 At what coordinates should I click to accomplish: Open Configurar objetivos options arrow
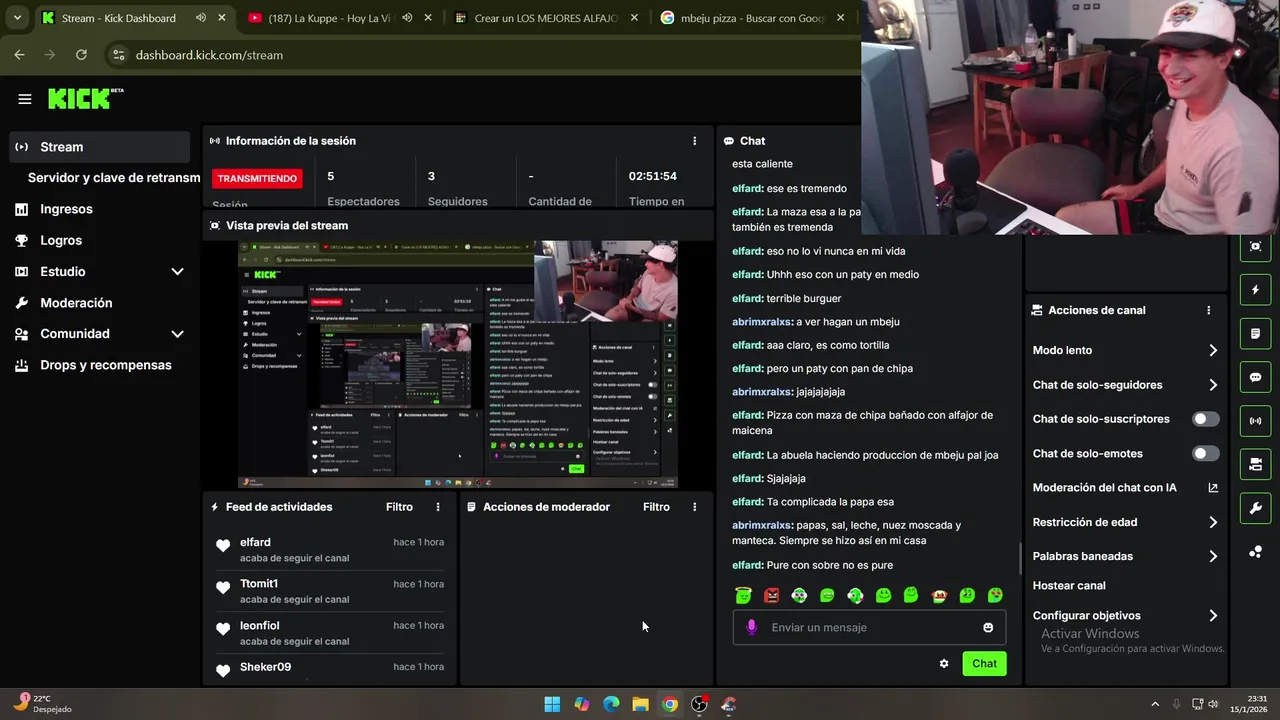(1212, 616)
